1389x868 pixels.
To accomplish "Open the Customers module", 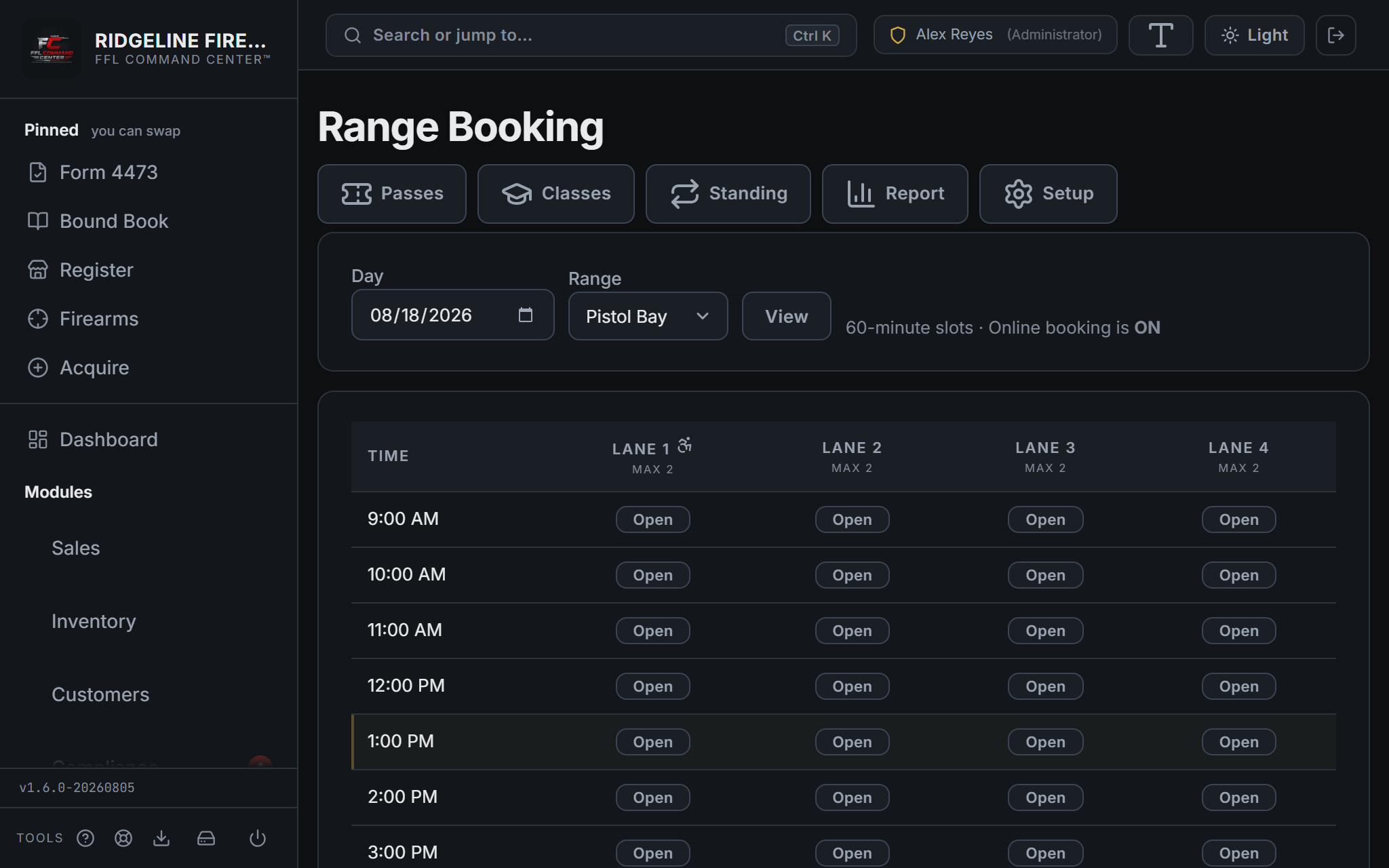I will click(100, 694).
